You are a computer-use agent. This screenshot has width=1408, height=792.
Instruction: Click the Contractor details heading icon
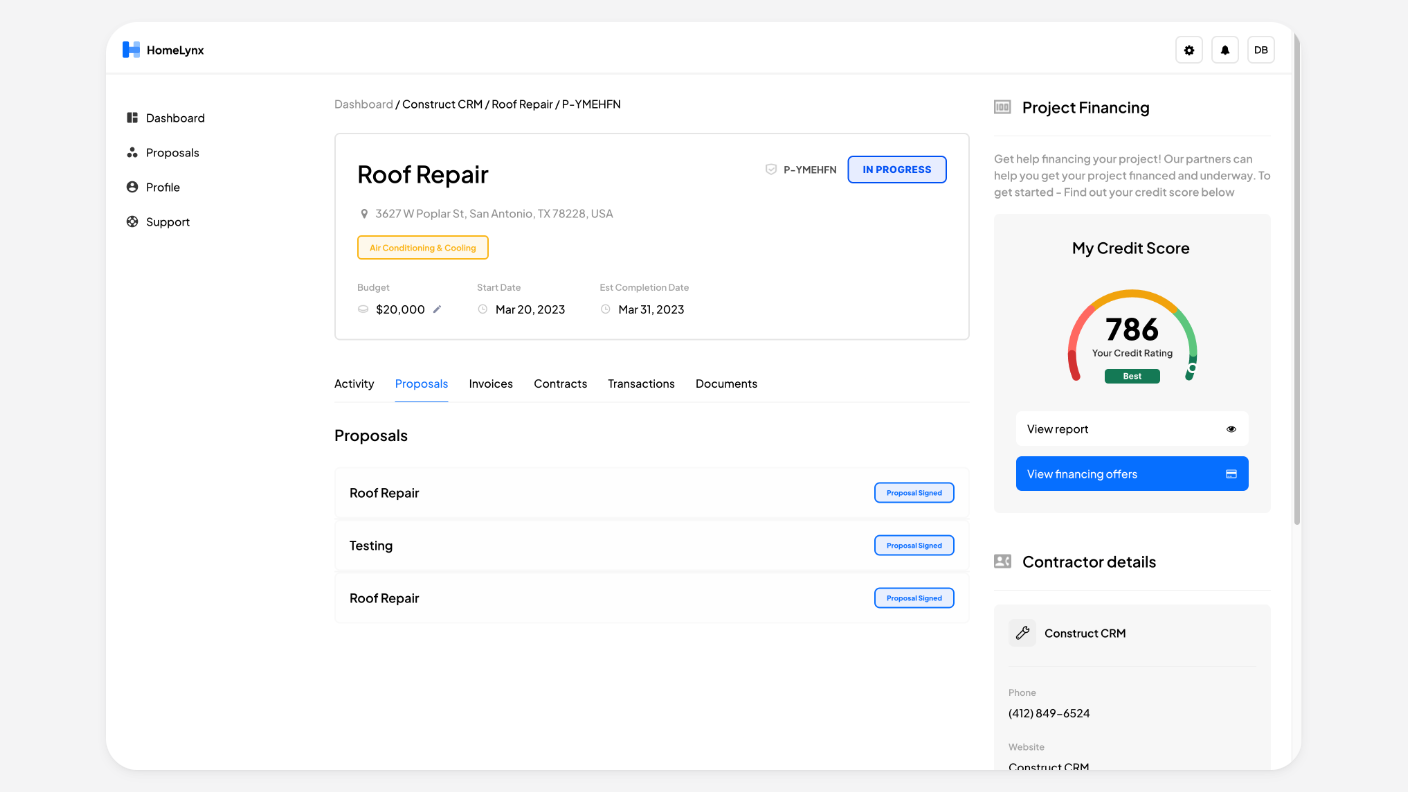[1002, 562]
